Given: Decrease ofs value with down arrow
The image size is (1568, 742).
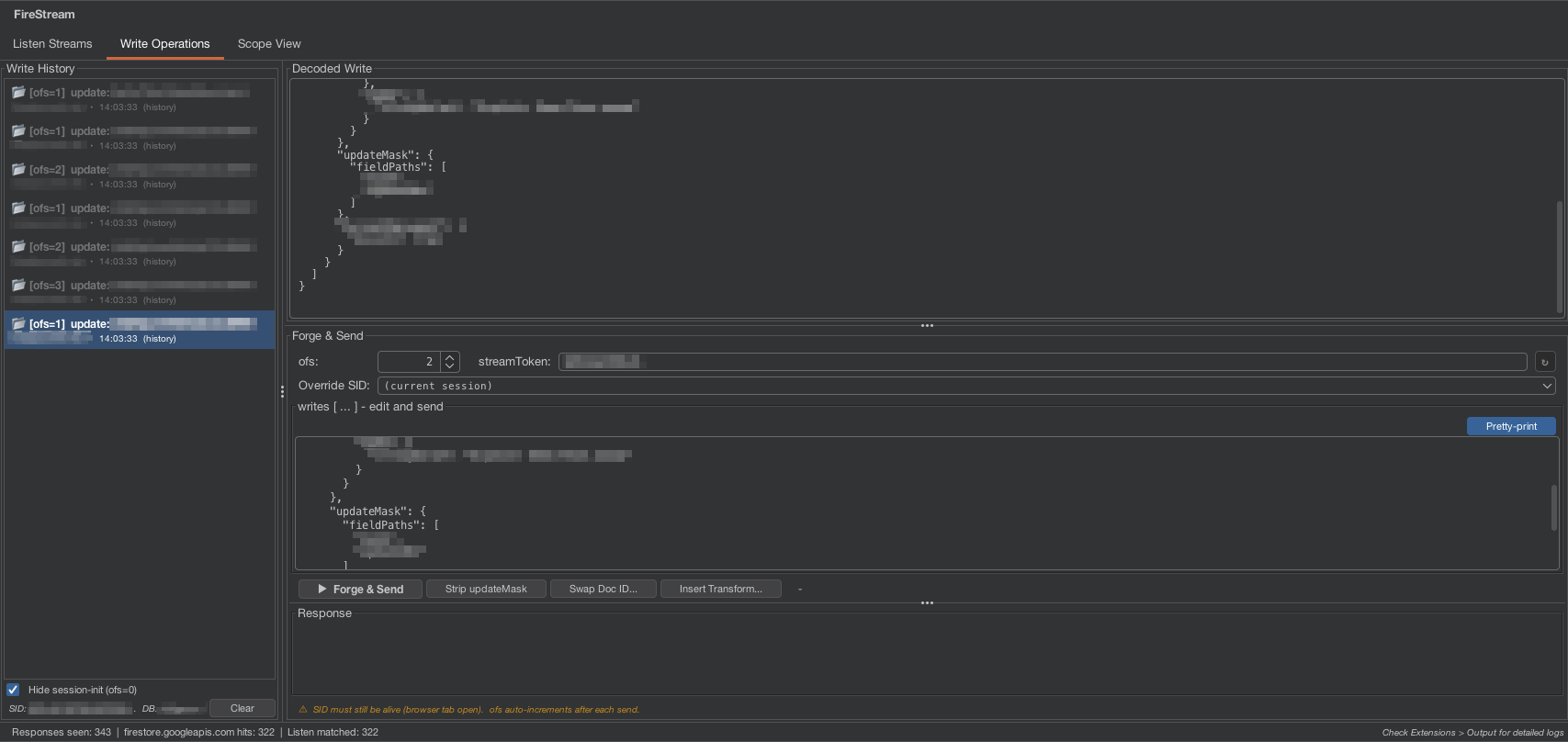Looking at the screenshot, I should click(450, 366).
